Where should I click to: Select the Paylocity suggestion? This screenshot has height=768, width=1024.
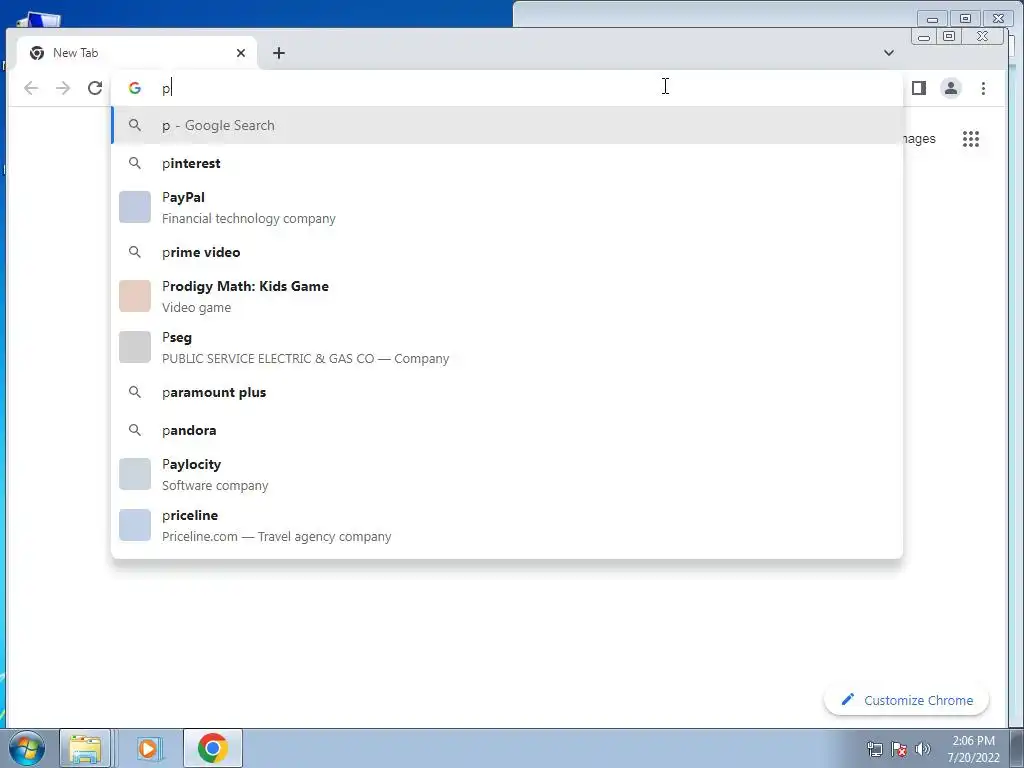click(507, 474)
